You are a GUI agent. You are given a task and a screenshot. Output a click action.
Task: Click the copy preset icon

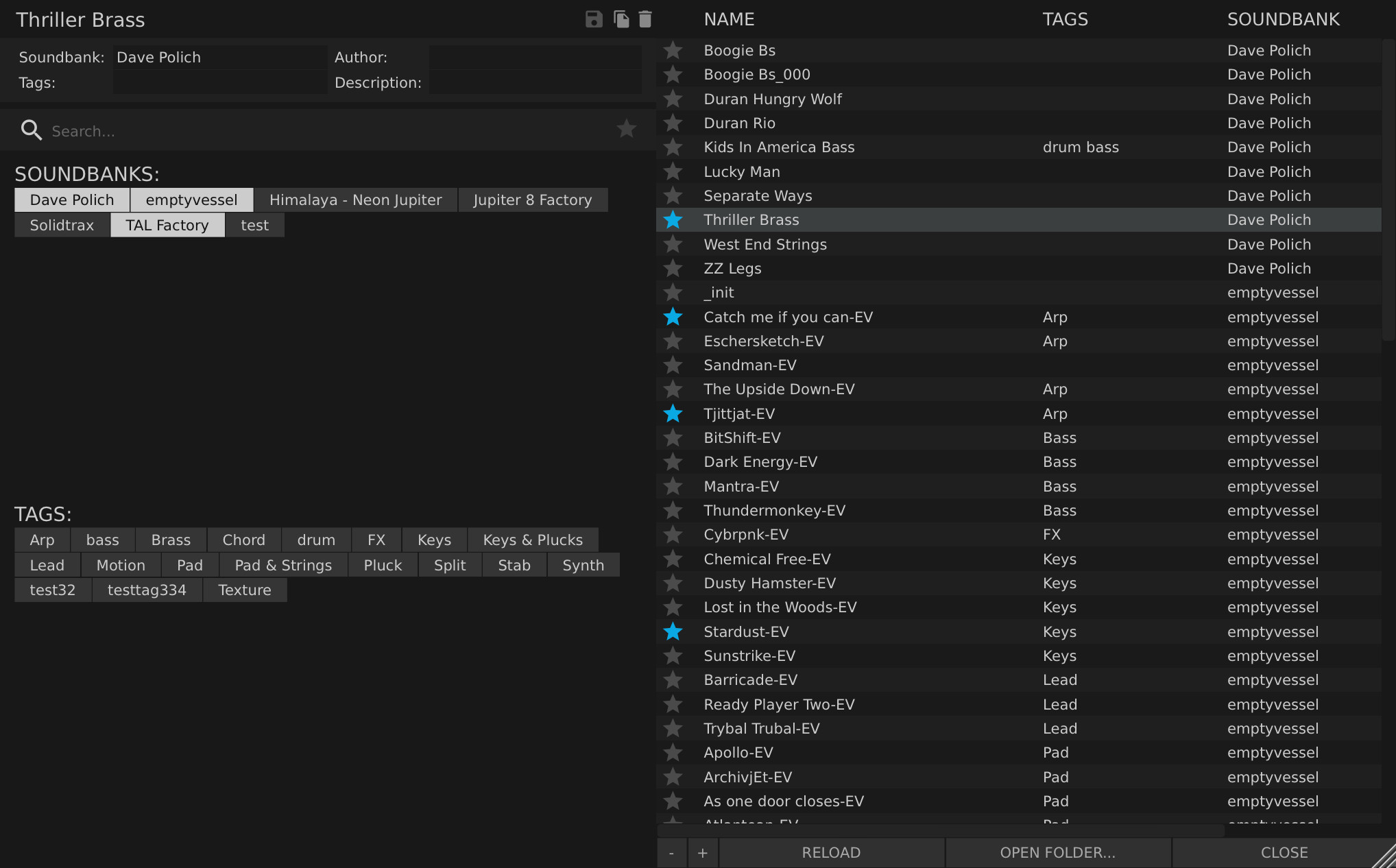point(621,19)
